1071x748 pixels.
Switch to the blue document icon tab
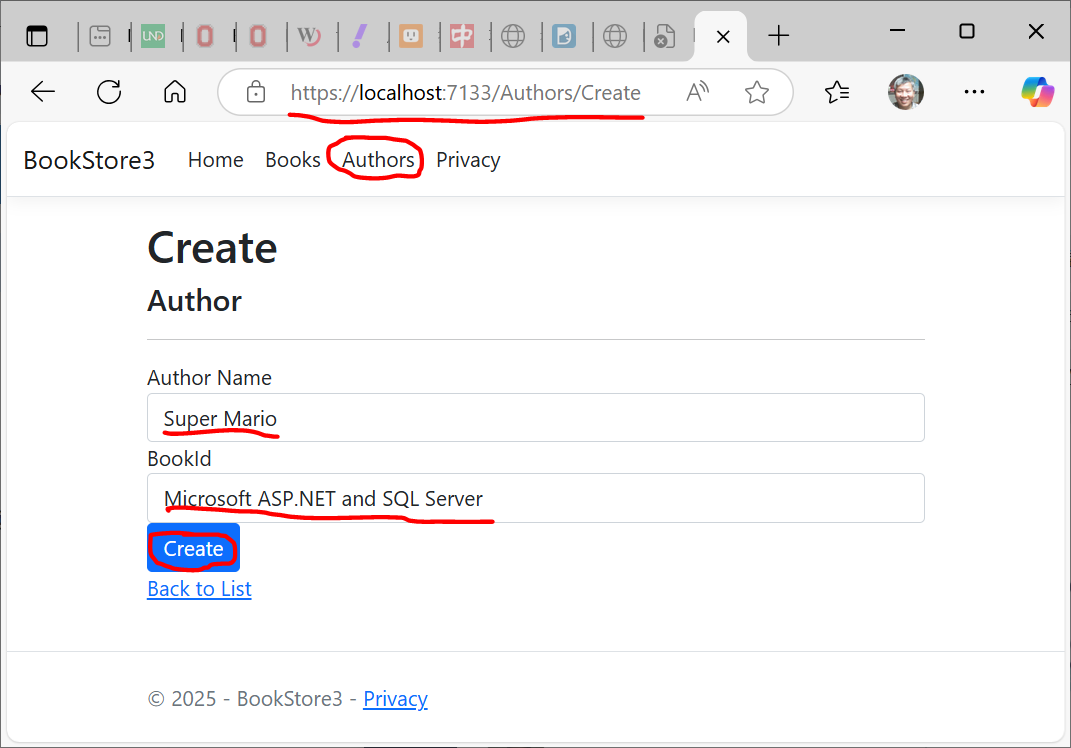tap(564, 36)
